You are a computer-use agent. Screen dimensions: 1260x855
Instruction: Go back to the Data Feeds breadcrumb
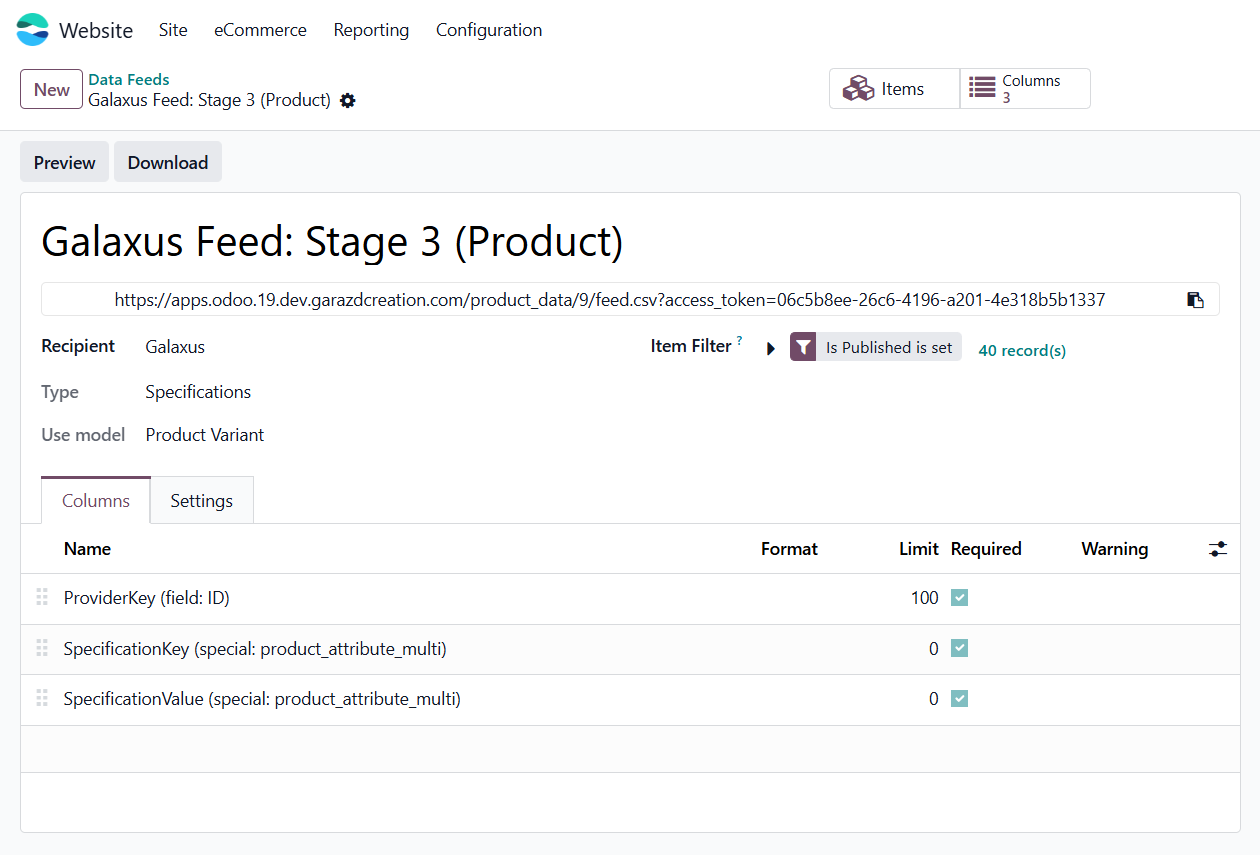pos(129,79)
